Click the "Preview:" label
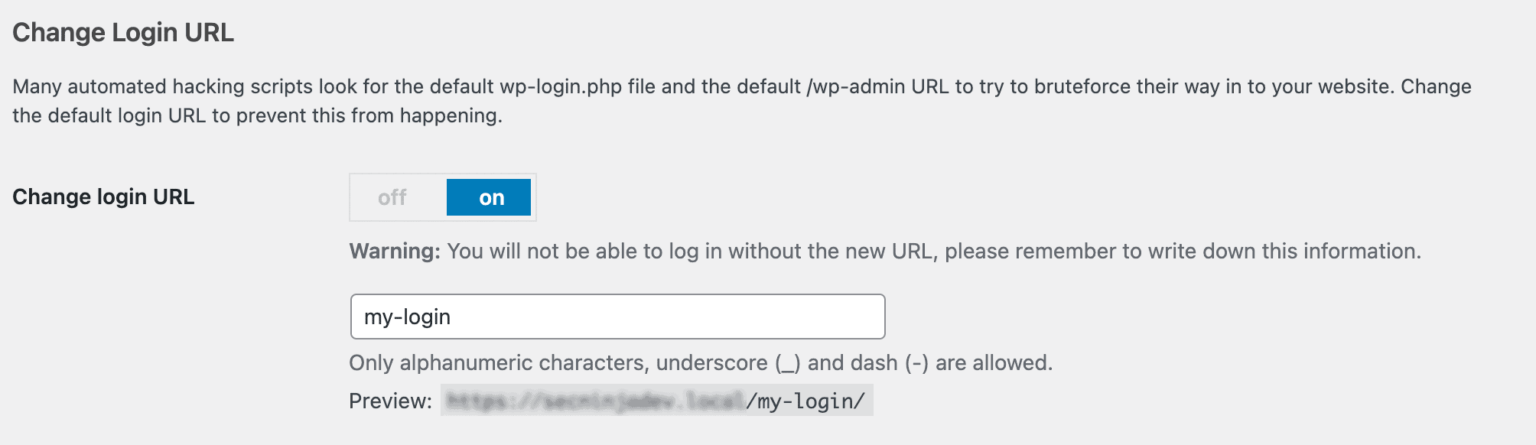1536x445 pixels. pyautogui.click(x=390, y=402)
